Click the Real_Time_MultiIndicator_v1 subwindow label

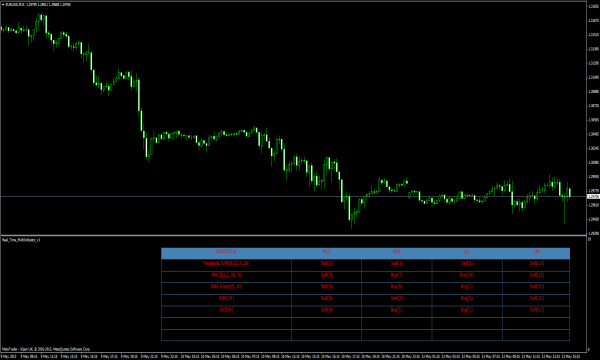pyautogui.click(x=21, y=240)
